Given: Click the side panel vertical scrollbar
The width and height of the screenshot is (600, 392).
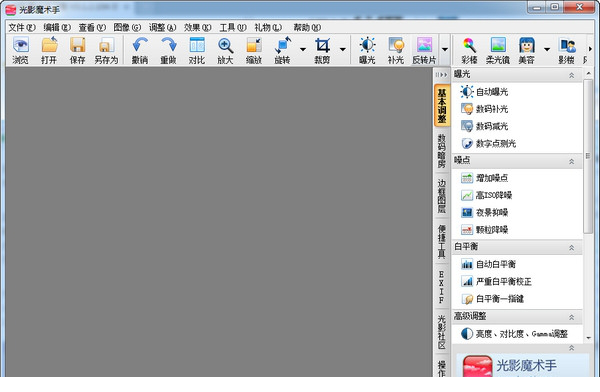Looking at the screenshot, I should point(588,156).
